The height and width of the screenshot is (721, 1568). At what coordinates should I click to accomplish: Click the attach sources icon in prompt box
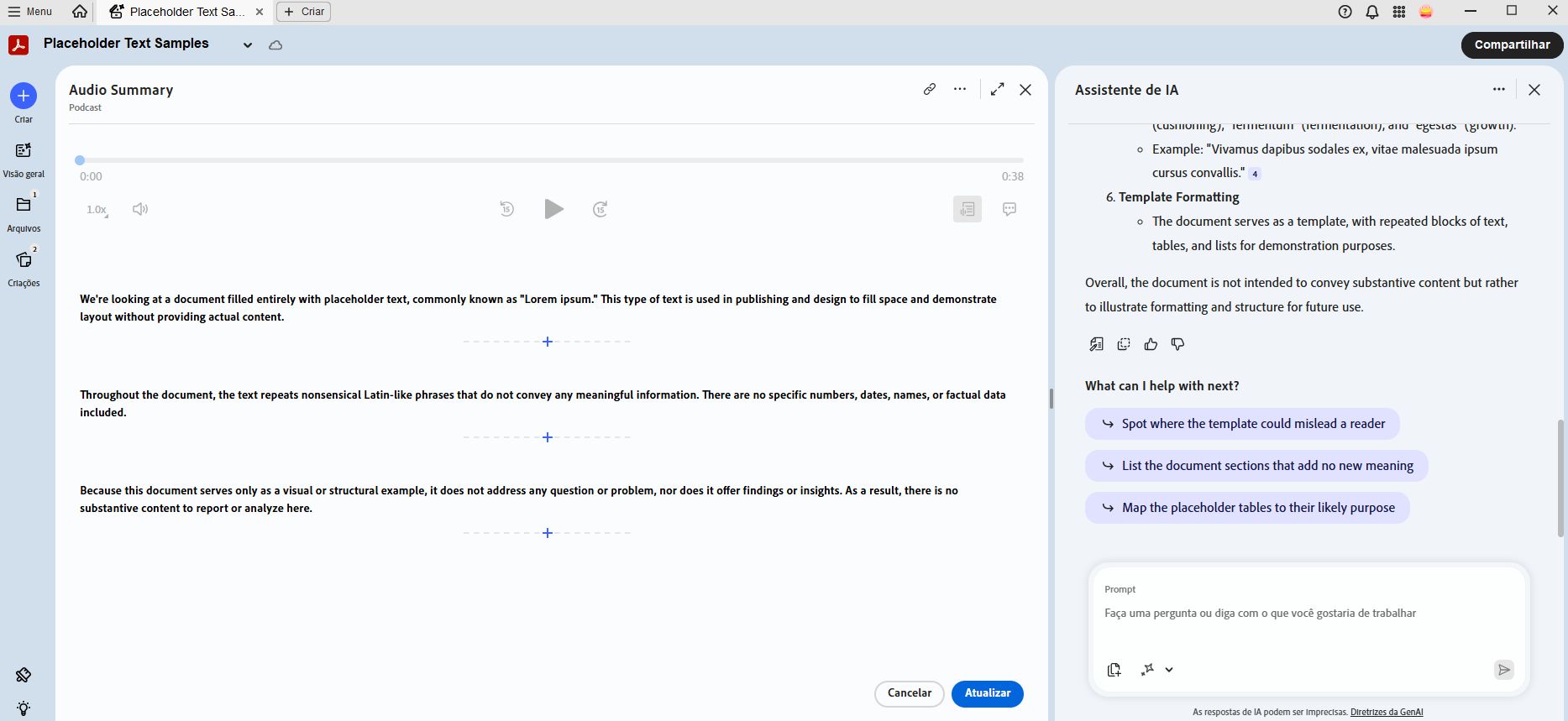point(1114,670)
